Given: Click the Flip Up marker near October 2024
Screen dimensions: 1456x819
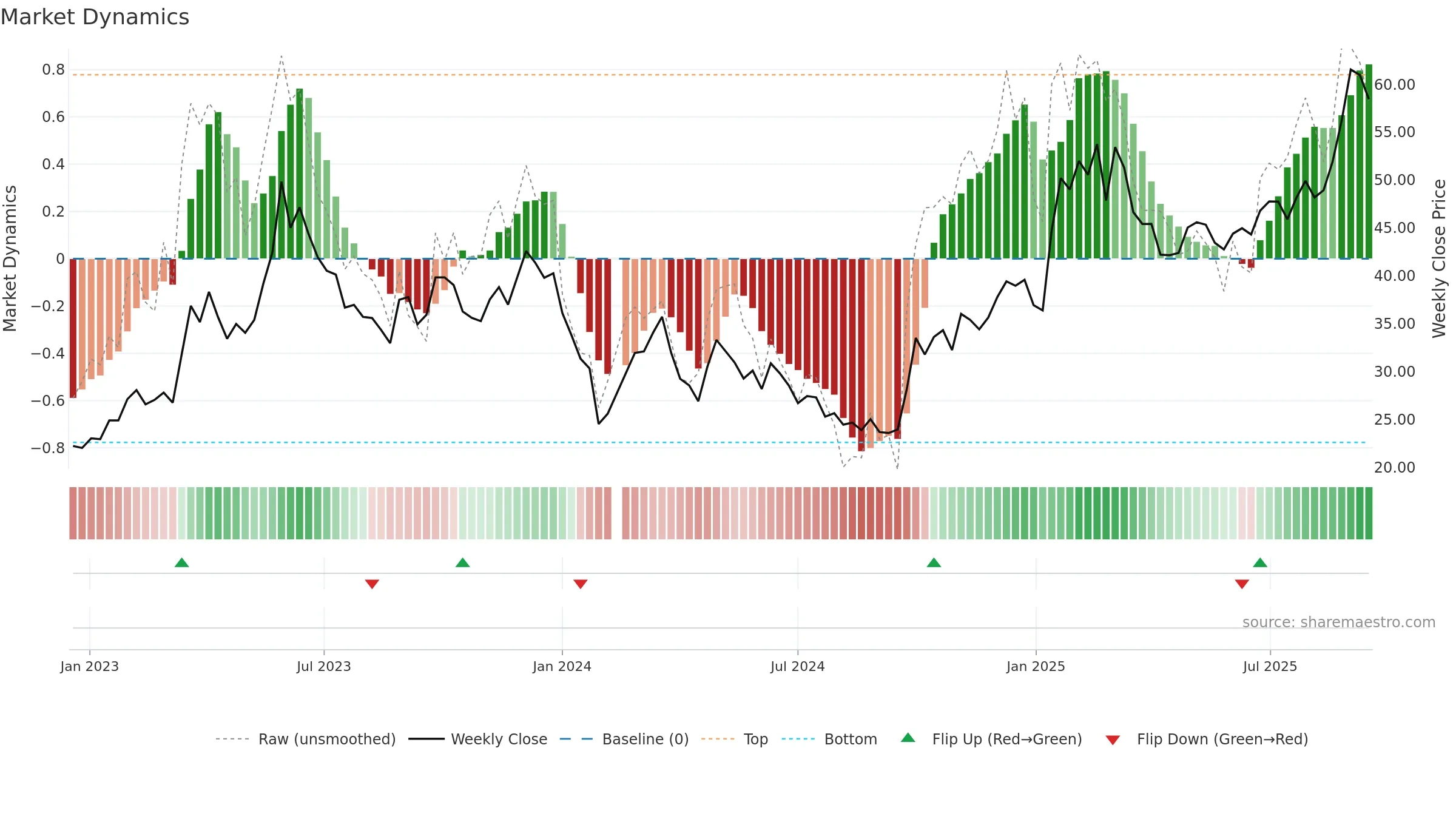Looking at the screenshot, I should 934,562.
